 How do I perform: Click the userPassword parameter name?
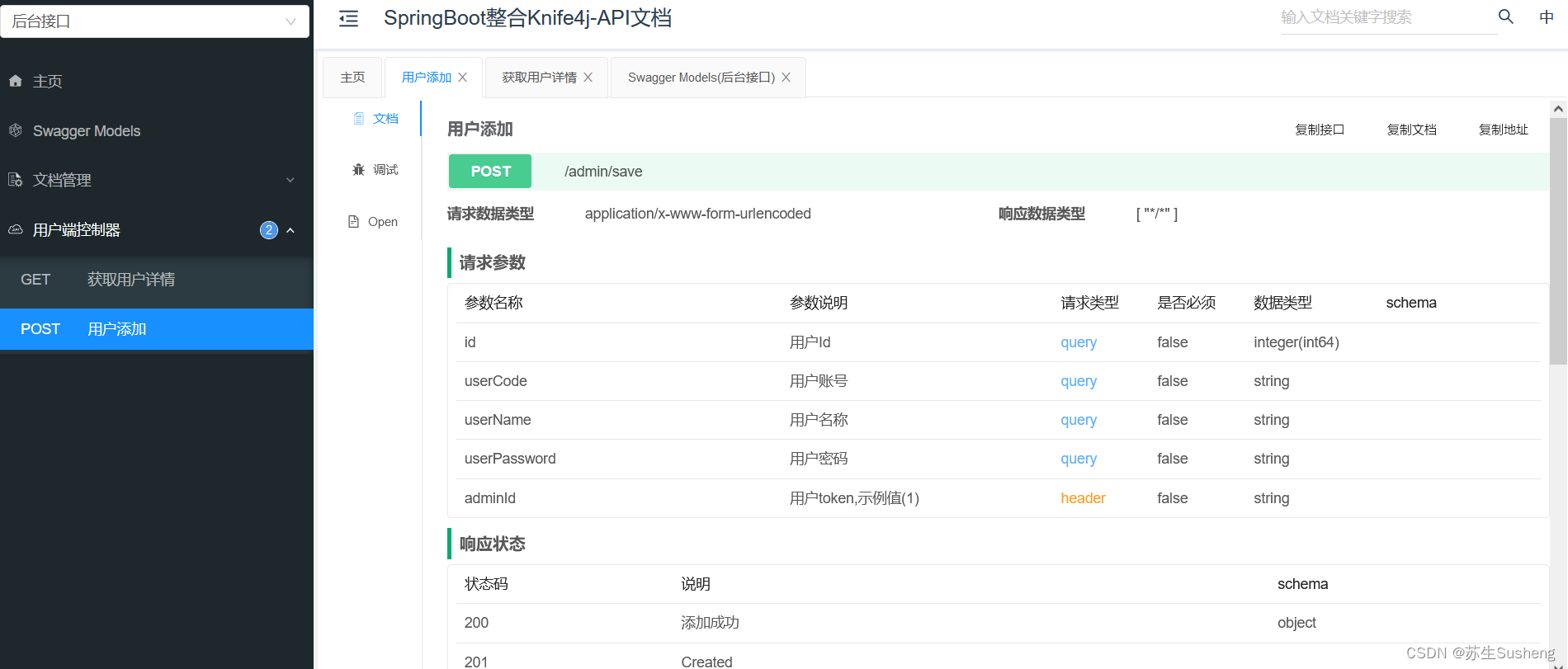pos(510,459)
